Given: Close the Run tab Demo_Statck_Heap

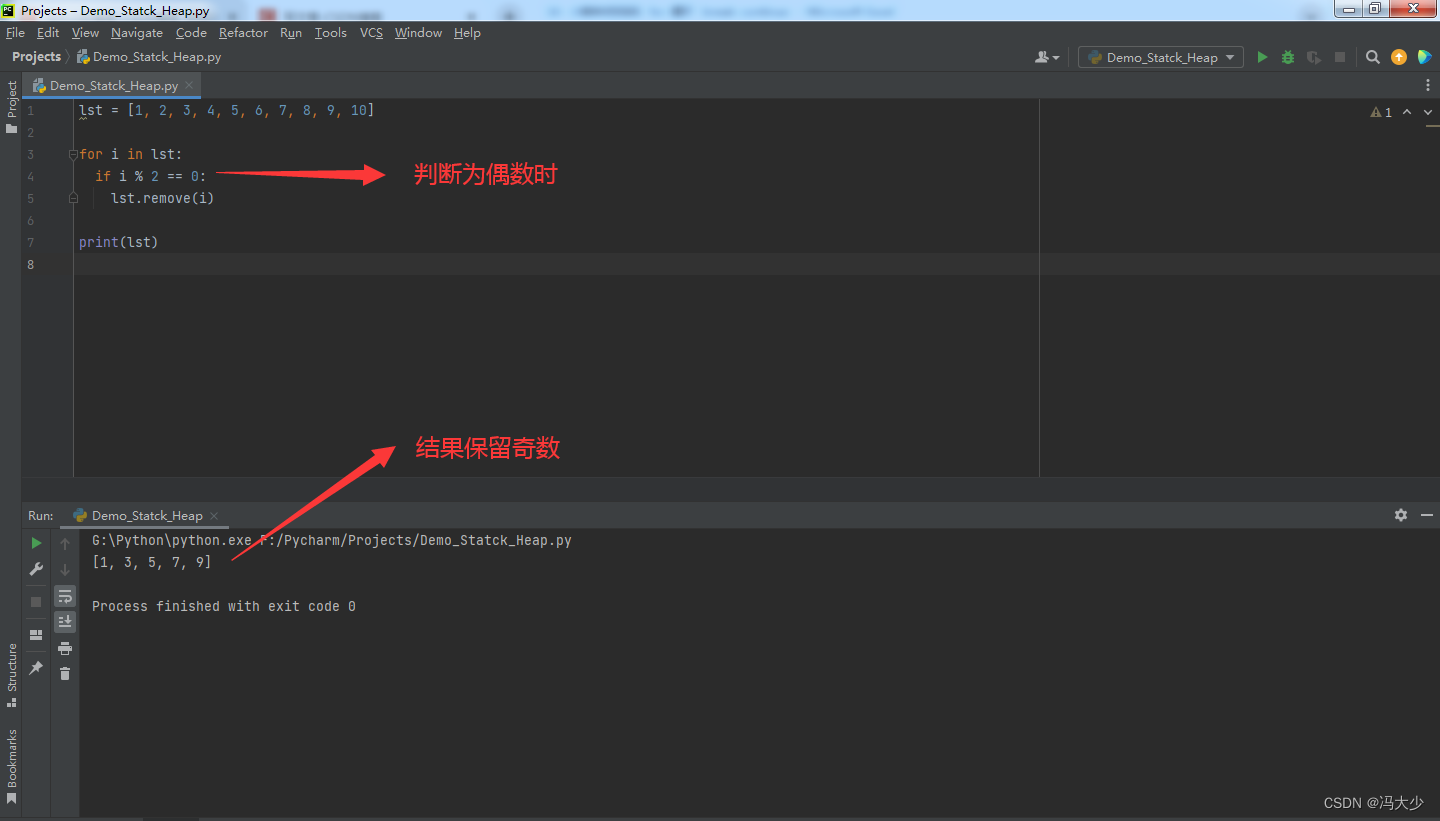Looking at the screenshot, I should (215, 516).
